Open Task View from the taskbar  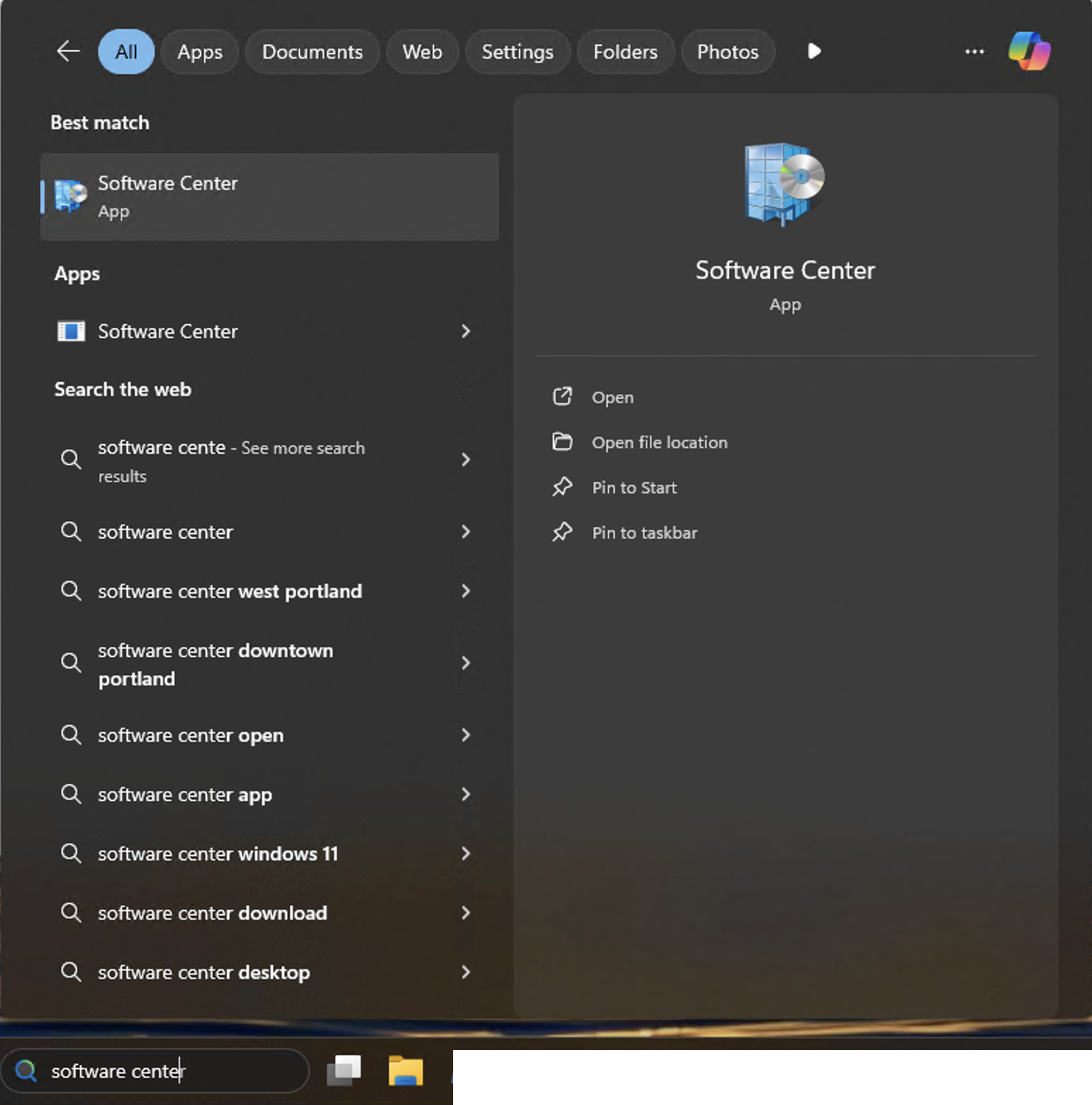[344, 1070]
